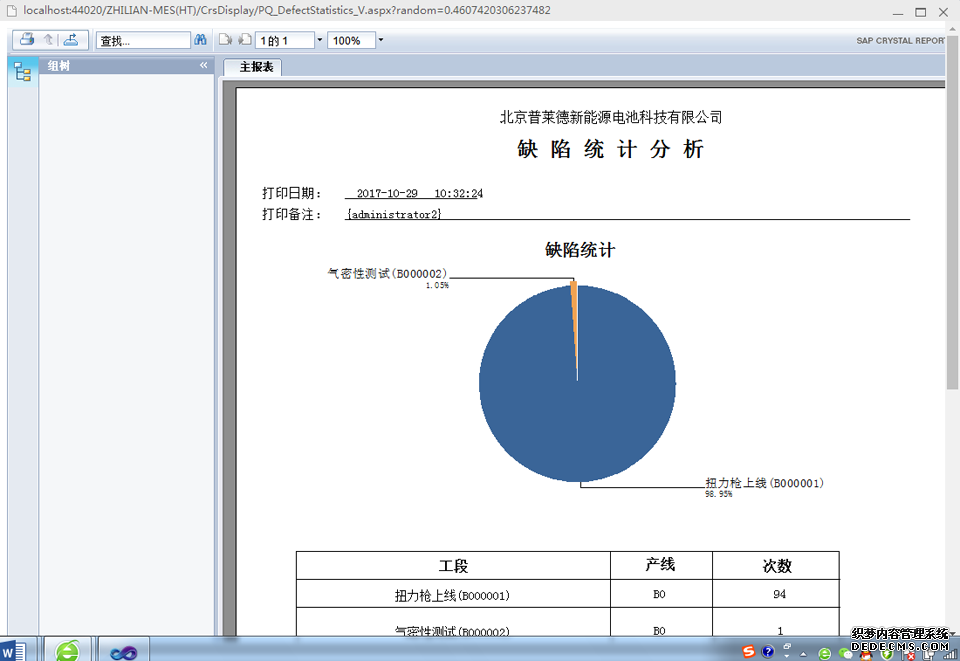Toggle the group tree panel icon
The height and width of the screenshot is (661, 960).
point(22,72)
